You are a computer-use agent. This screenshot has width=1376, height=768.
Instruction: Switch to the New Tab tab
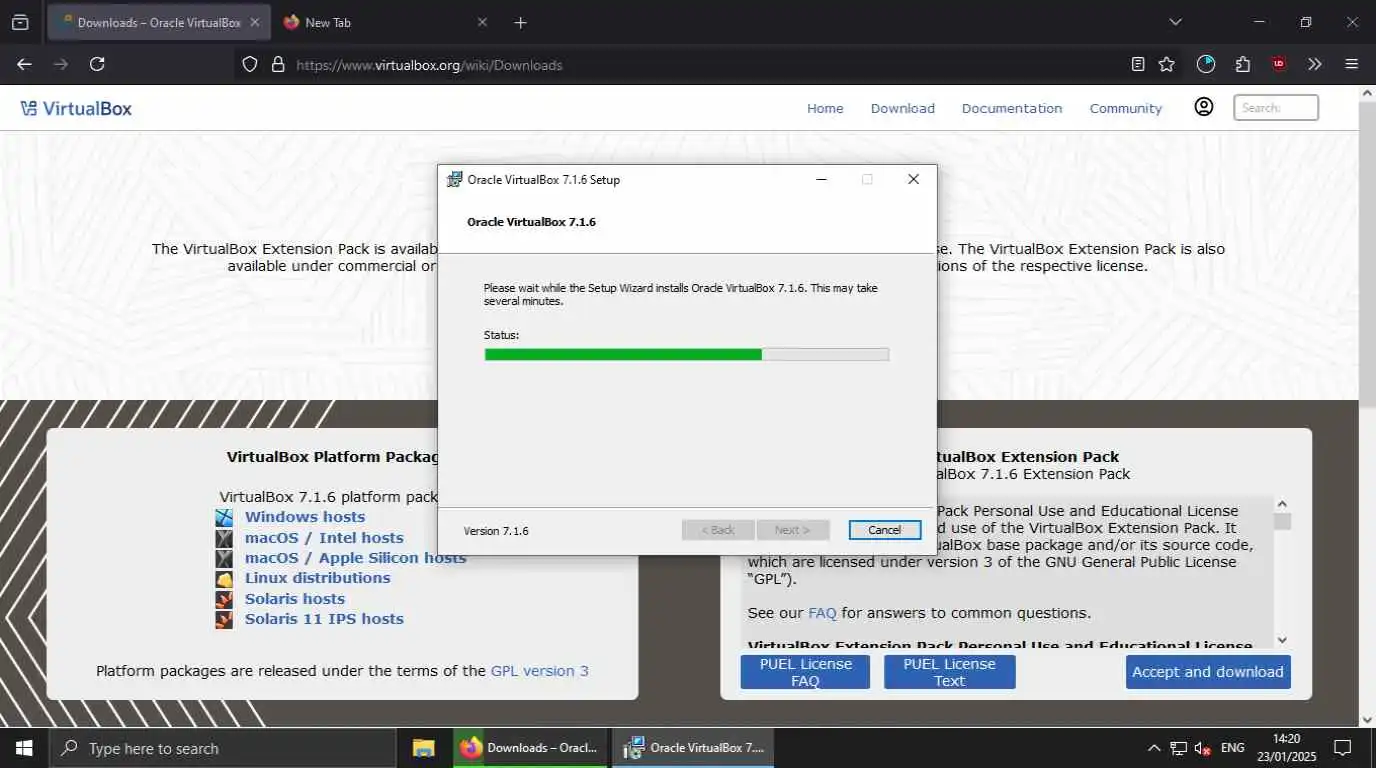pos(386,22)
